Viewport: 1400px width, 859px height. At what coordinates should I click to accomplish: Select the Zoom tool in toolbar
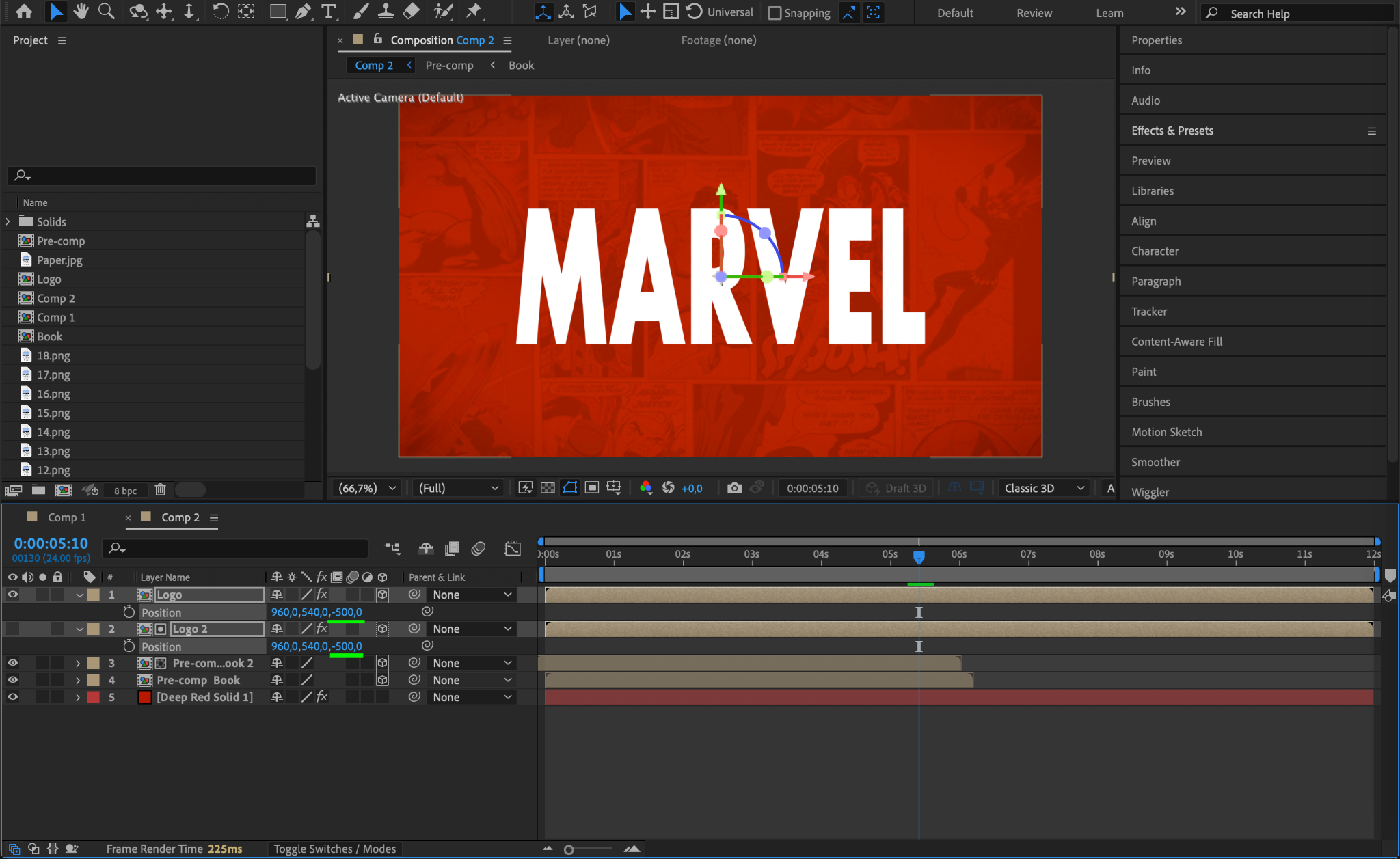pyautogui.click(x=106, y=12)
